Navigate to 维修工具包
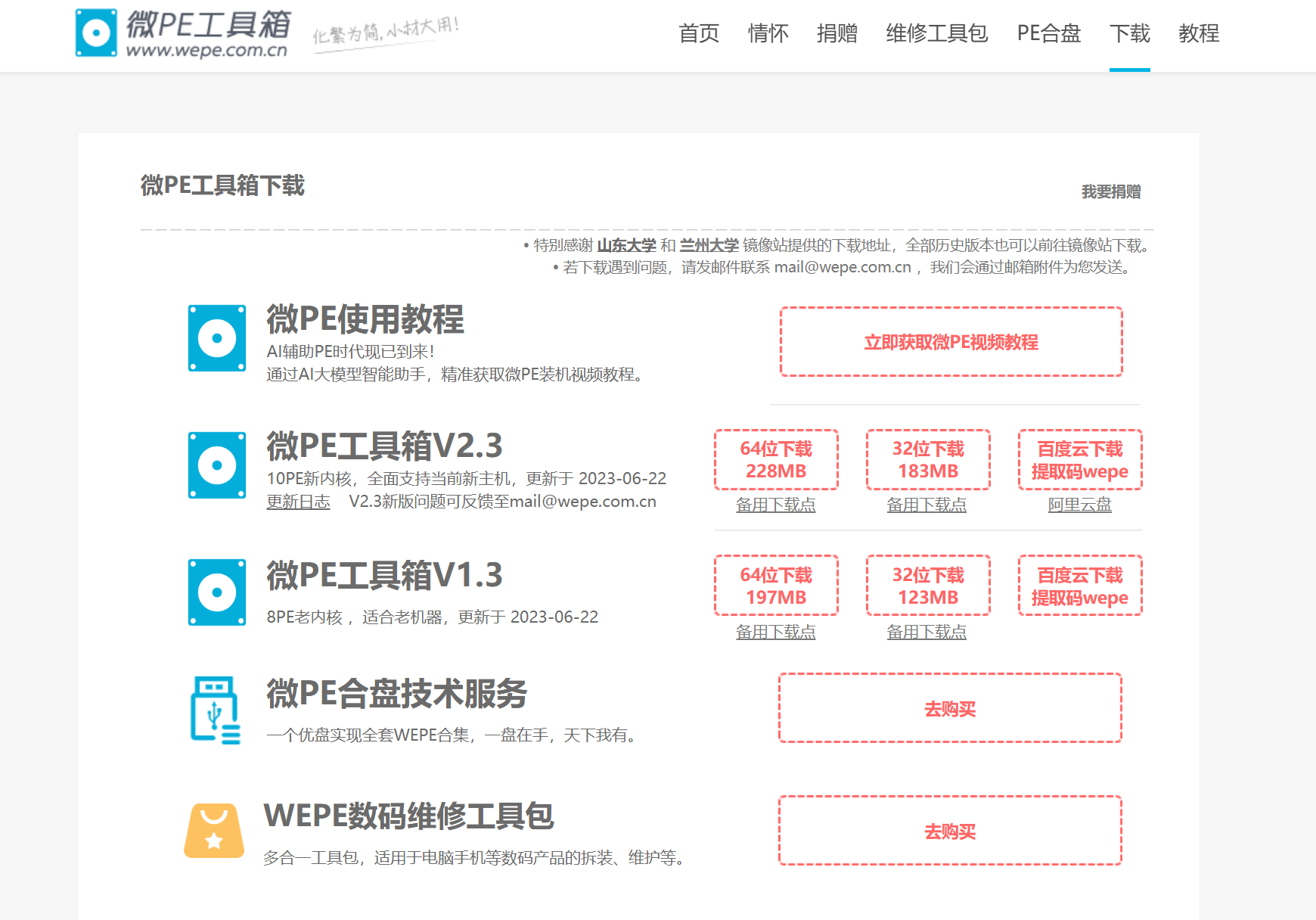The width and height of the screenshot is (1316, 920). click(x=937, y=33)
